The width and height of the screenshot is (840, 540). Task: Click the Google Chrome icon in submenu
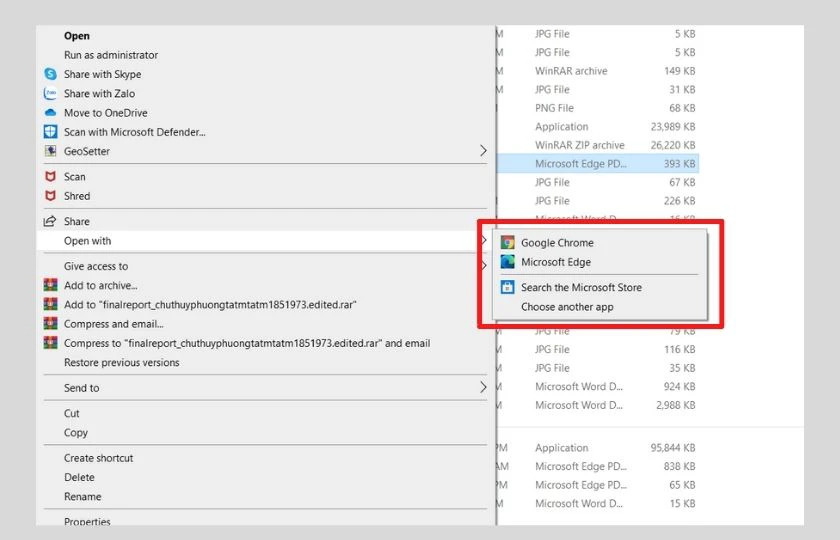[507, 243]
